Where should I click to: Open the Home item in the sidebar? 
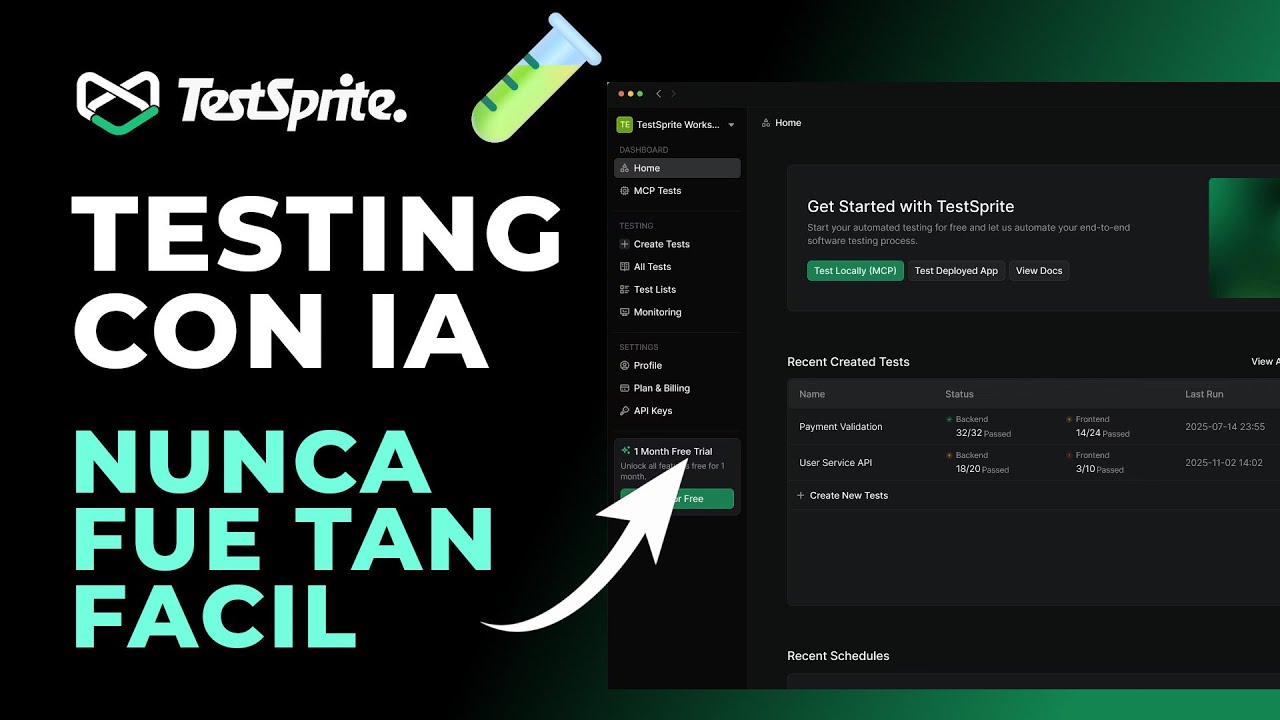[x=677, y=168]
